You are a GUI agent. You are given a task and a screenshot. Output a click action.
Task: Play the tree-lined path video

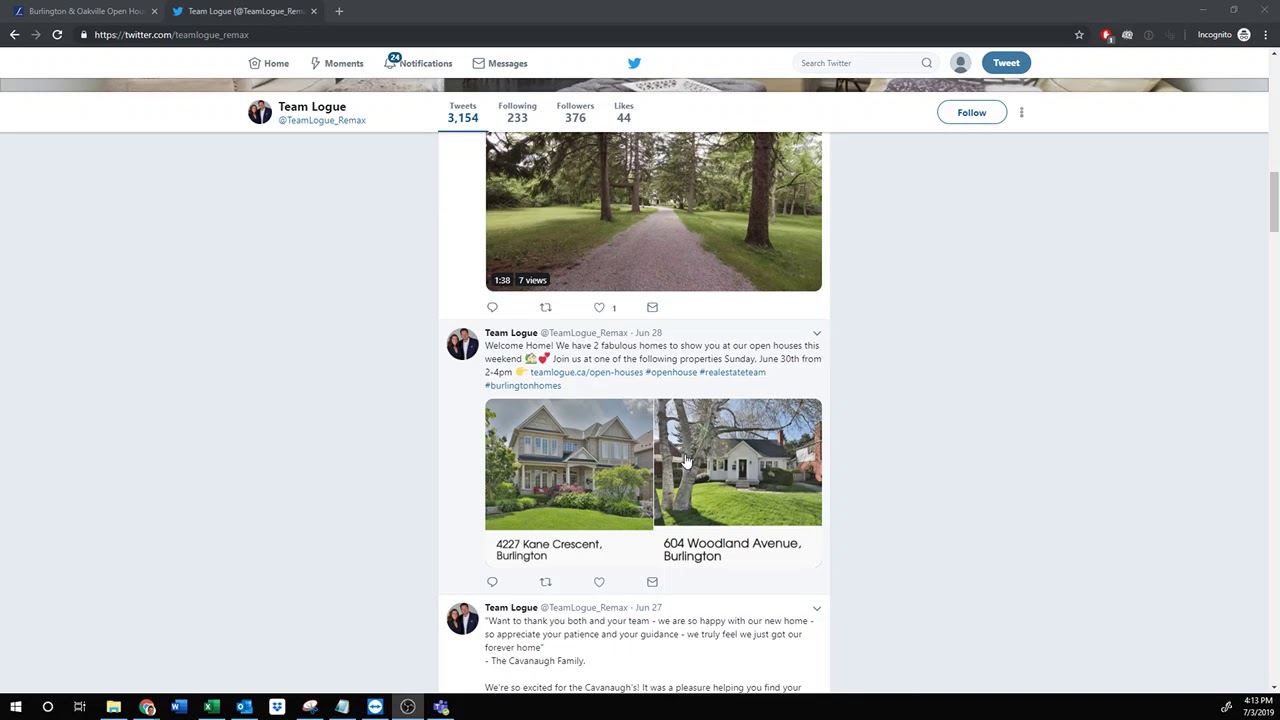653,210
